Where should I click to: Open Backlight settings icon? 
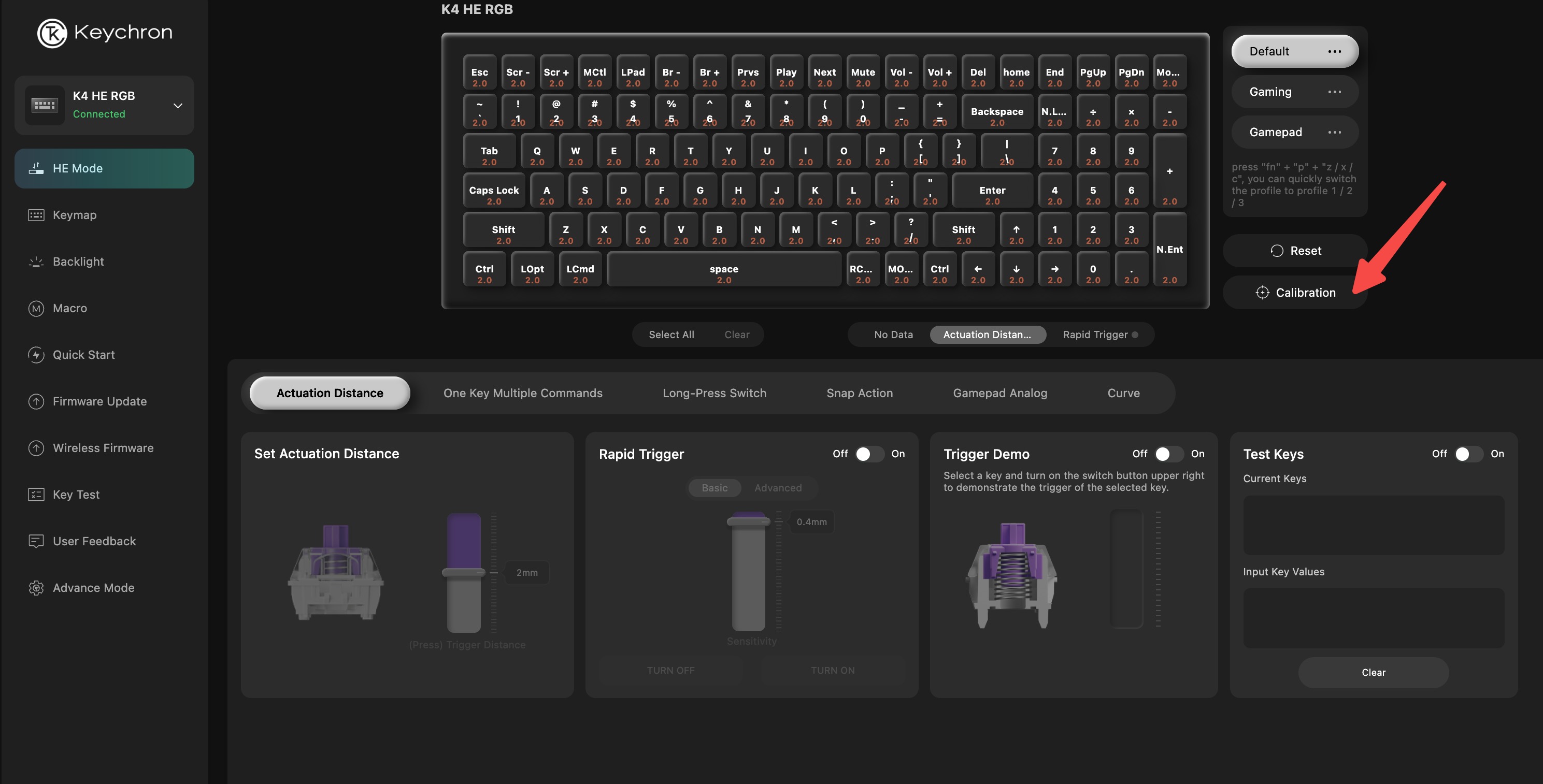point(36,262)
